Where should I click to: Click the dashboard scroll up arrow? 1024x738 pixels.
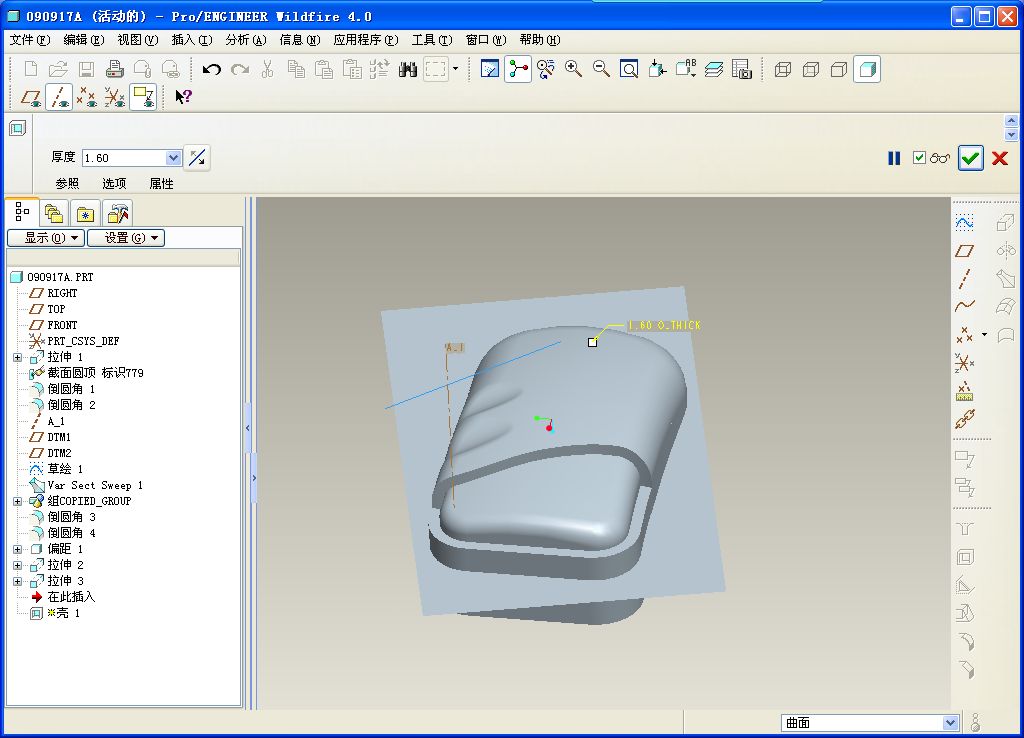click(x=1011, y=121)
